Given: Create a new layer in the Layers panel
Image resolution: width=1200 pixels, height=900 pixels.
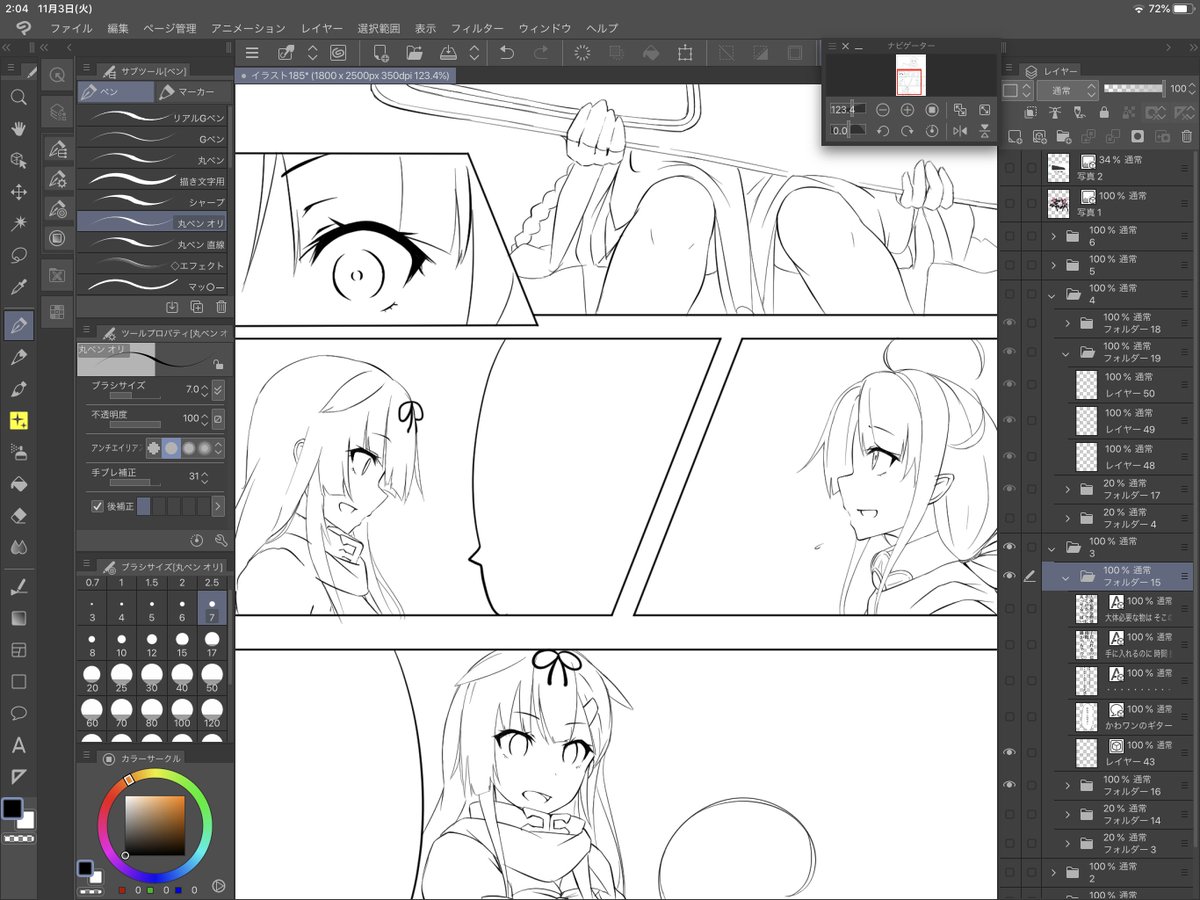Looking at the screenshot, I should point(1015,137).
